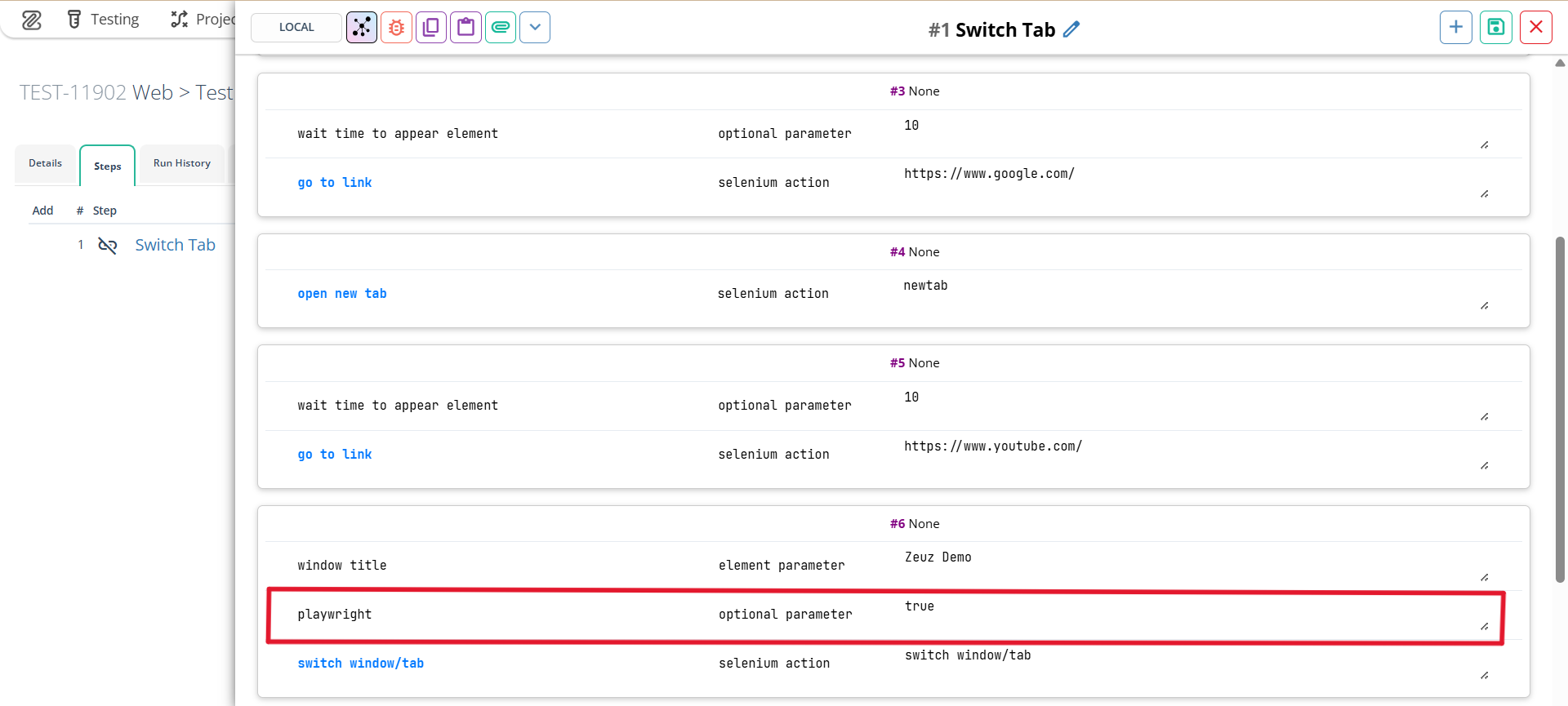Toggle the LOCAL button
The image size is (1568, 706).
point(296,27)
